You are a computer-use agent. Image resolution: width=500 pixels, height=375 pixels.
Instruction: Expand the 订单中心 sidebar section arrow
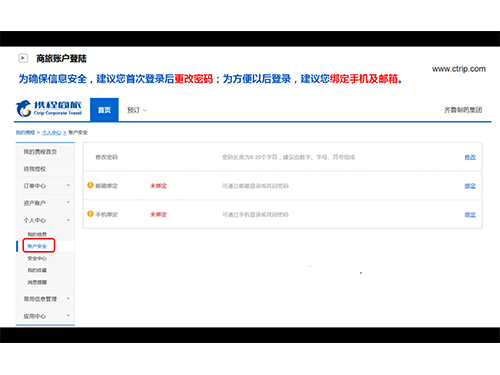click(x=68, y=185)
